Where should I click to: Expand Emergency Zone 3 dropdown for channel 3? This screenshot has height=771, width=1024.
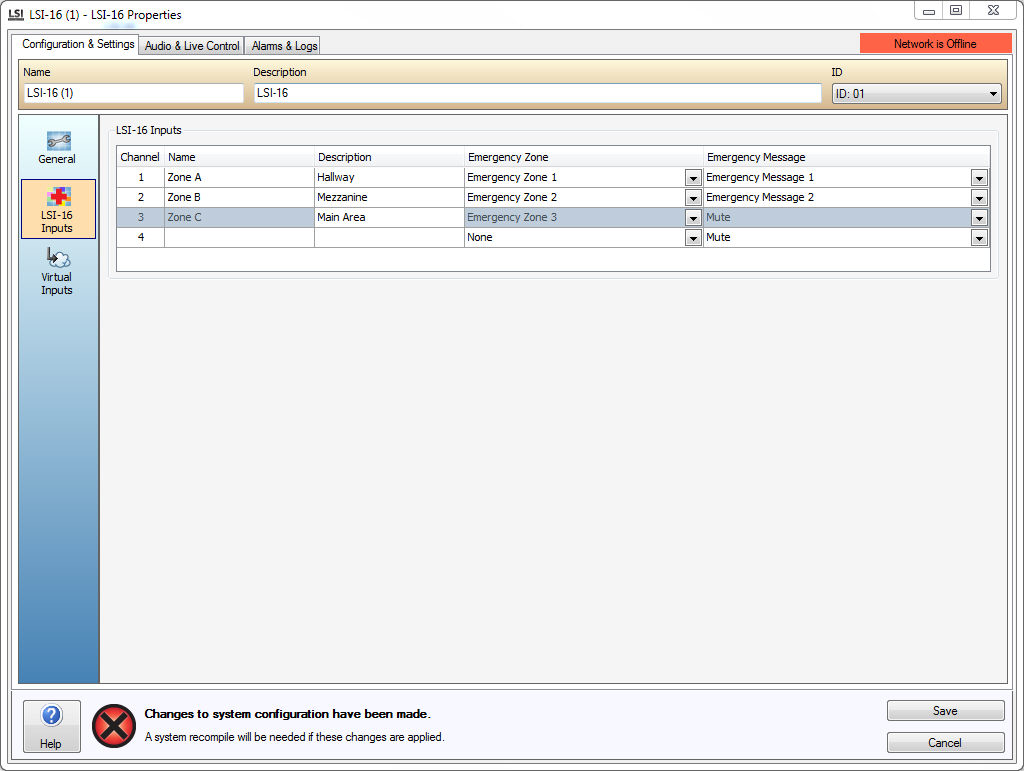pos(693,218)
